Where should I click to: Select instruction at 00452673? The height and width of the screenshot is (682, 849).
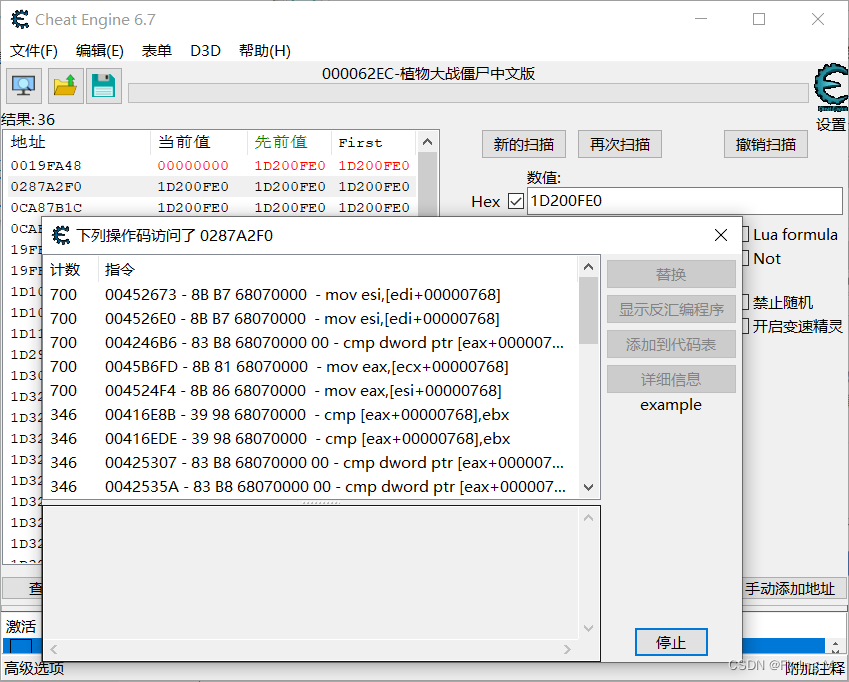[311, 294]
